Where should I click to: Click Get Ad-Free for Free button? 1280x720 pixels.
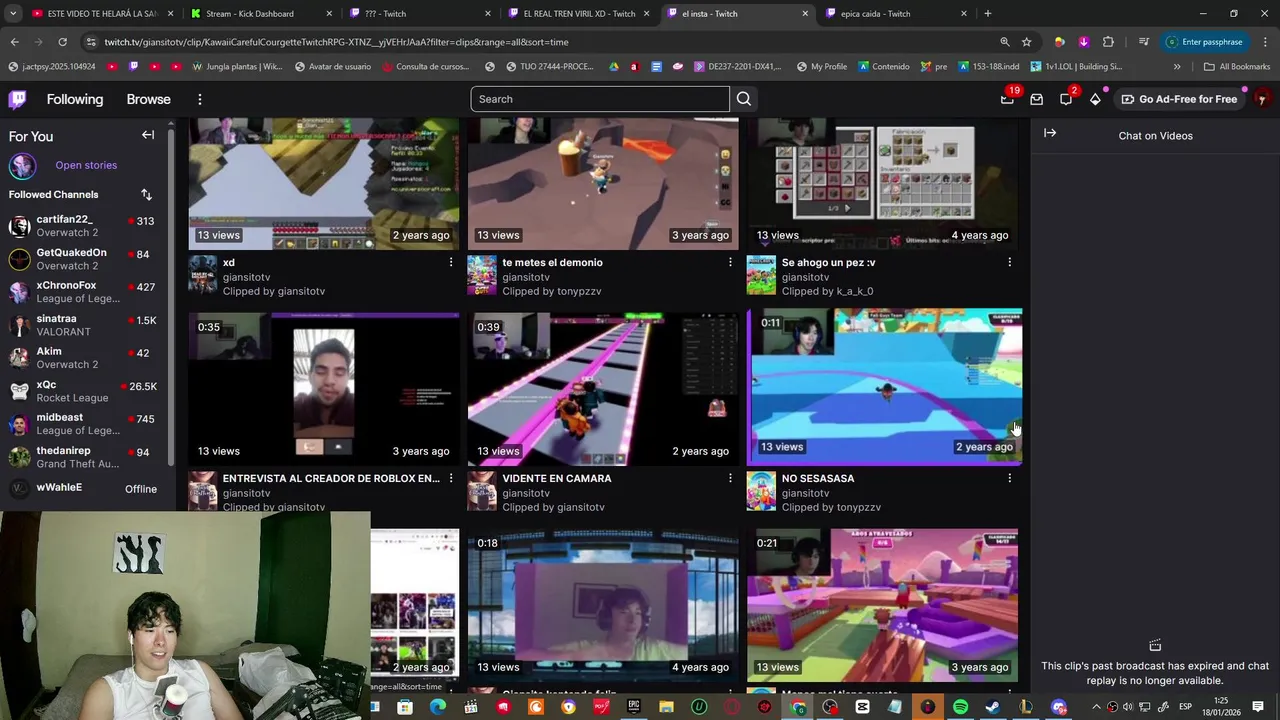coord(1179,99)
